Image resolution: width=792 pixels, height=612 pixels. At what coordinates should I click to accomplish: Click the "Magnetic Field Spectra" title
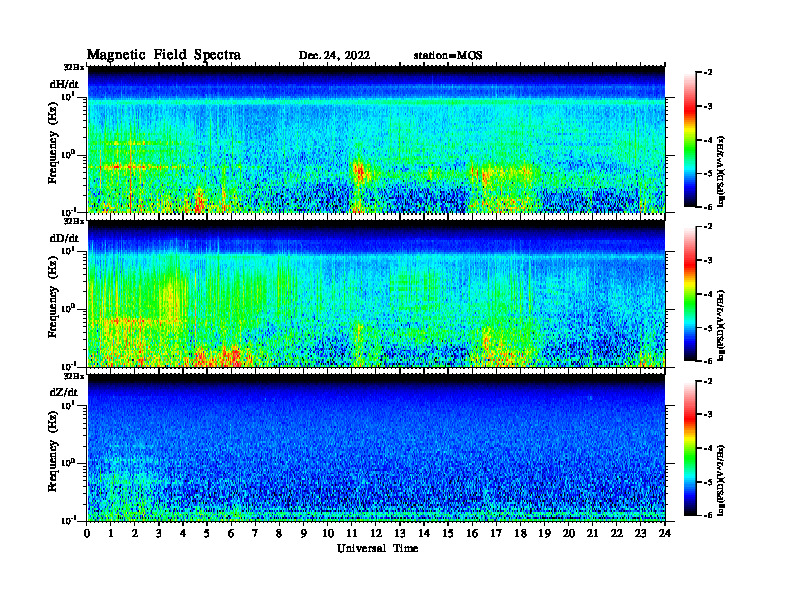pyautogui.click(x=164, y=55)
